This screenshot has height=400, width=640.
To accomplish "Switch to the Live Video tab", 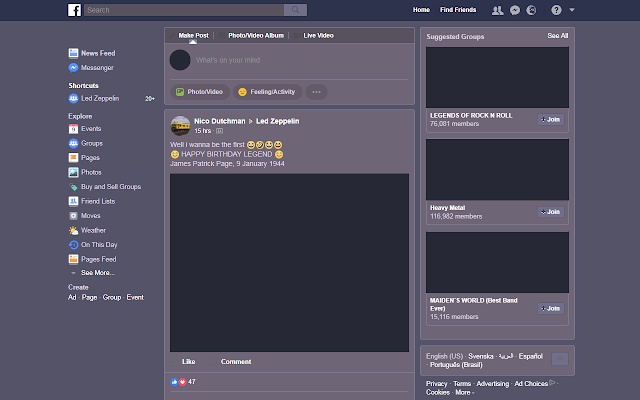I will pyautogui.click(x=318, y=35).
